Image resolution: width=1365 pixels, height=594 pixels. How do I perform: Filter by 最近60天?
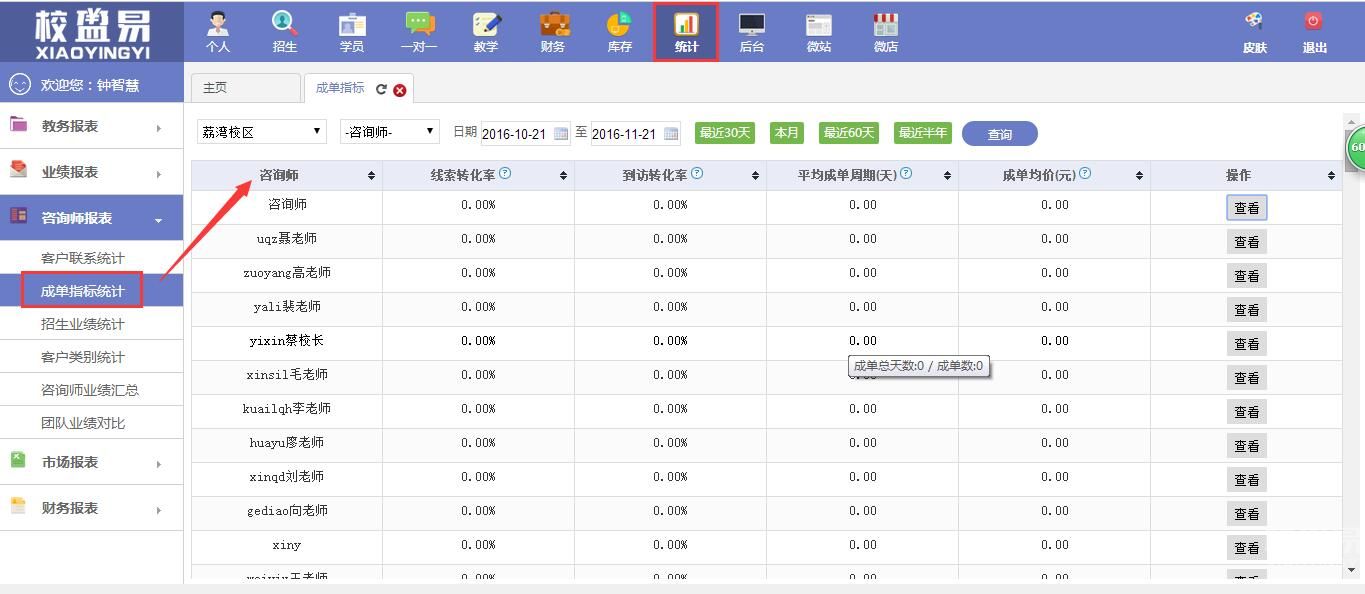849,133
